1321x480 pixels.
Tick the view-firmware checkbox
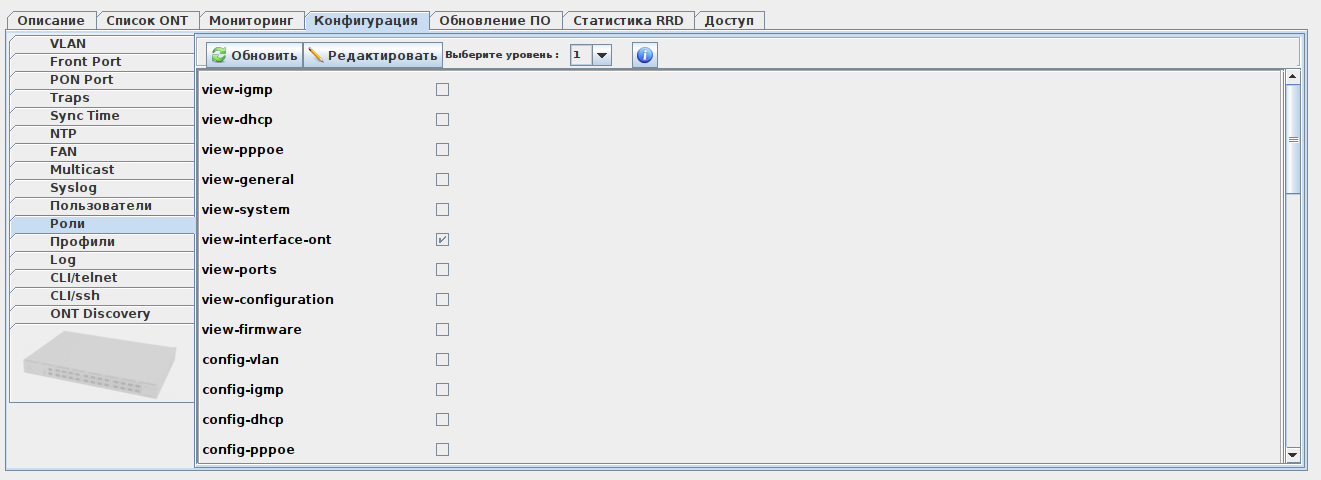tap(442, 330)
